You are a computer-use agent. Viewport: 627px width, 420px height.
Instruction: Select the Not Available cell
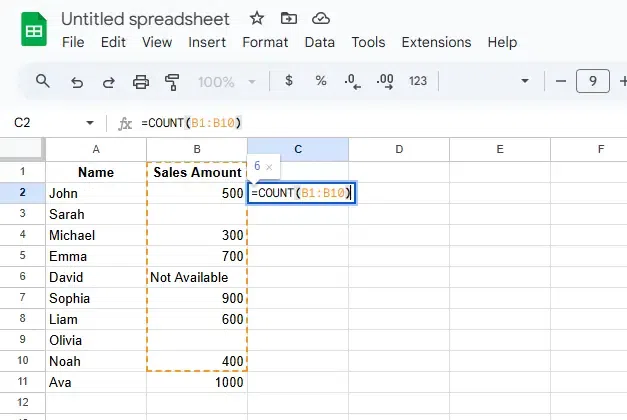point(197,277)
